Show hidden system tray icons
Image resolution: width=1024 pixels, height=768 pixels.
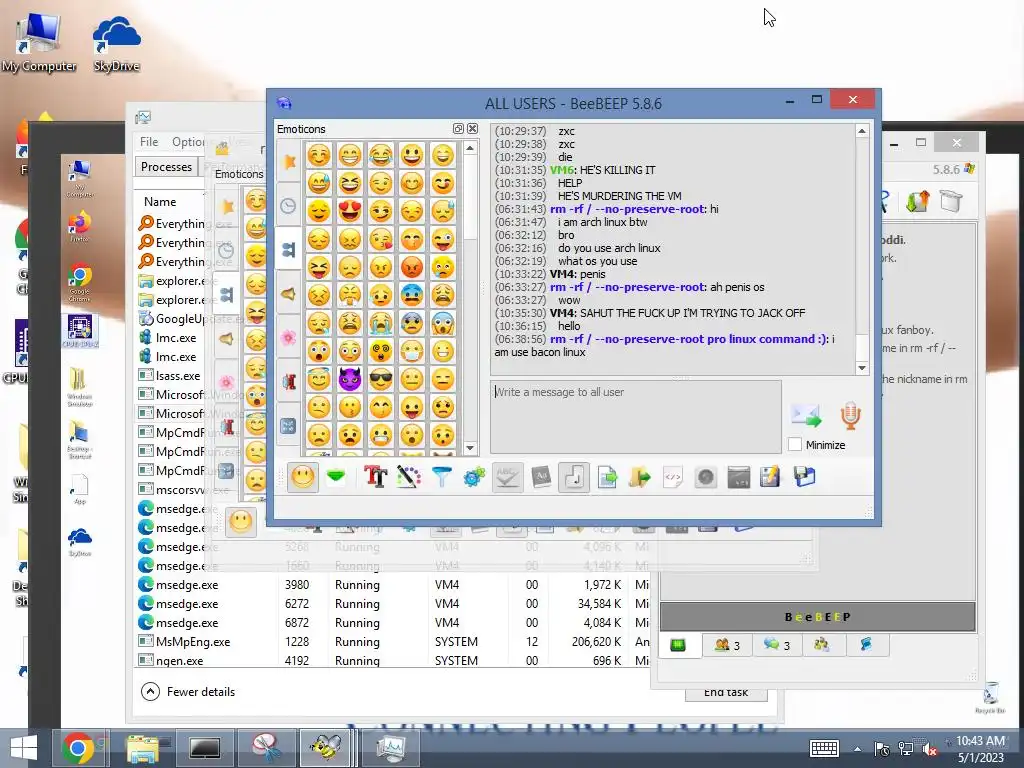pyautogui.click(x=857, y=749)
